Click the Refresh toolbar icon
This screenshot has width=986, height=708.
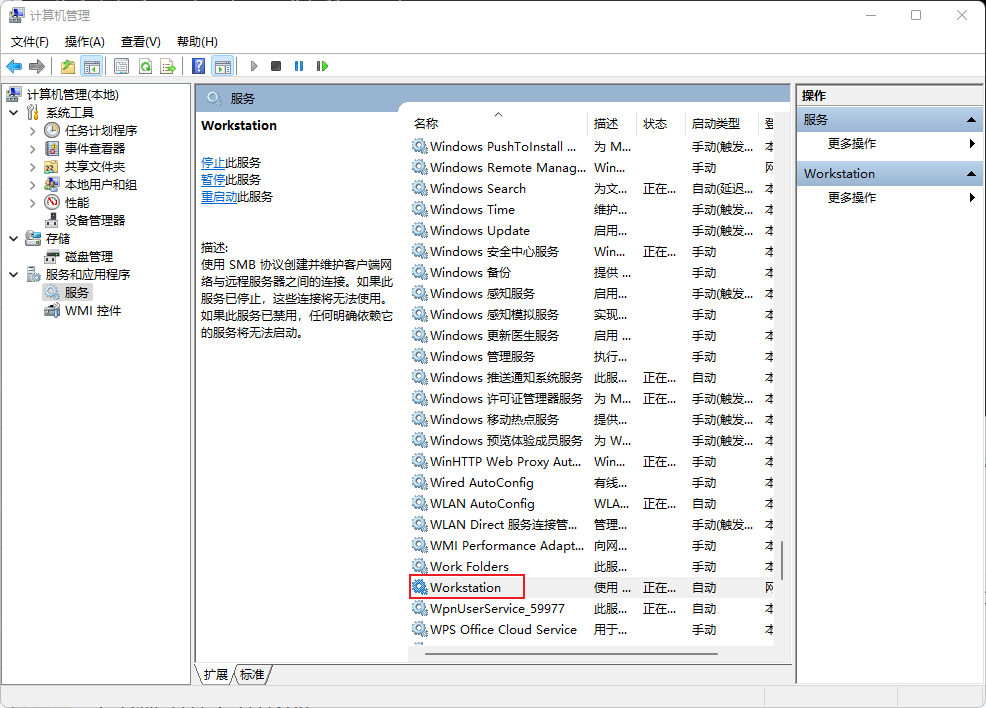pyautogui.click(x=145, y=66)
